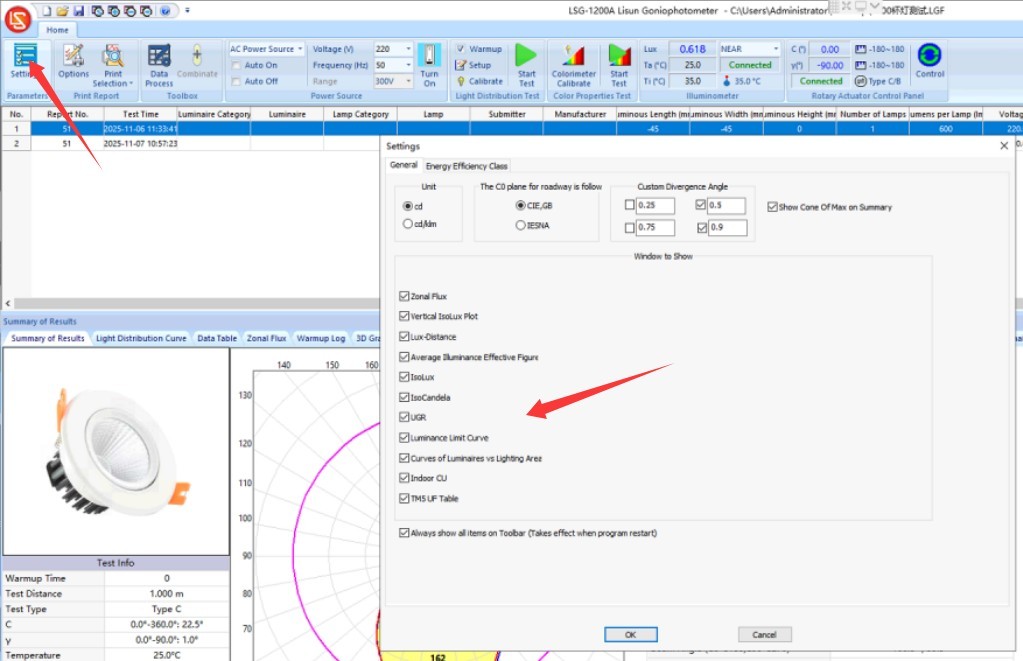This screenshot has width=1023, height=661.
Task: Switch to the Home ribbon tab
Action: pos(57,30)
